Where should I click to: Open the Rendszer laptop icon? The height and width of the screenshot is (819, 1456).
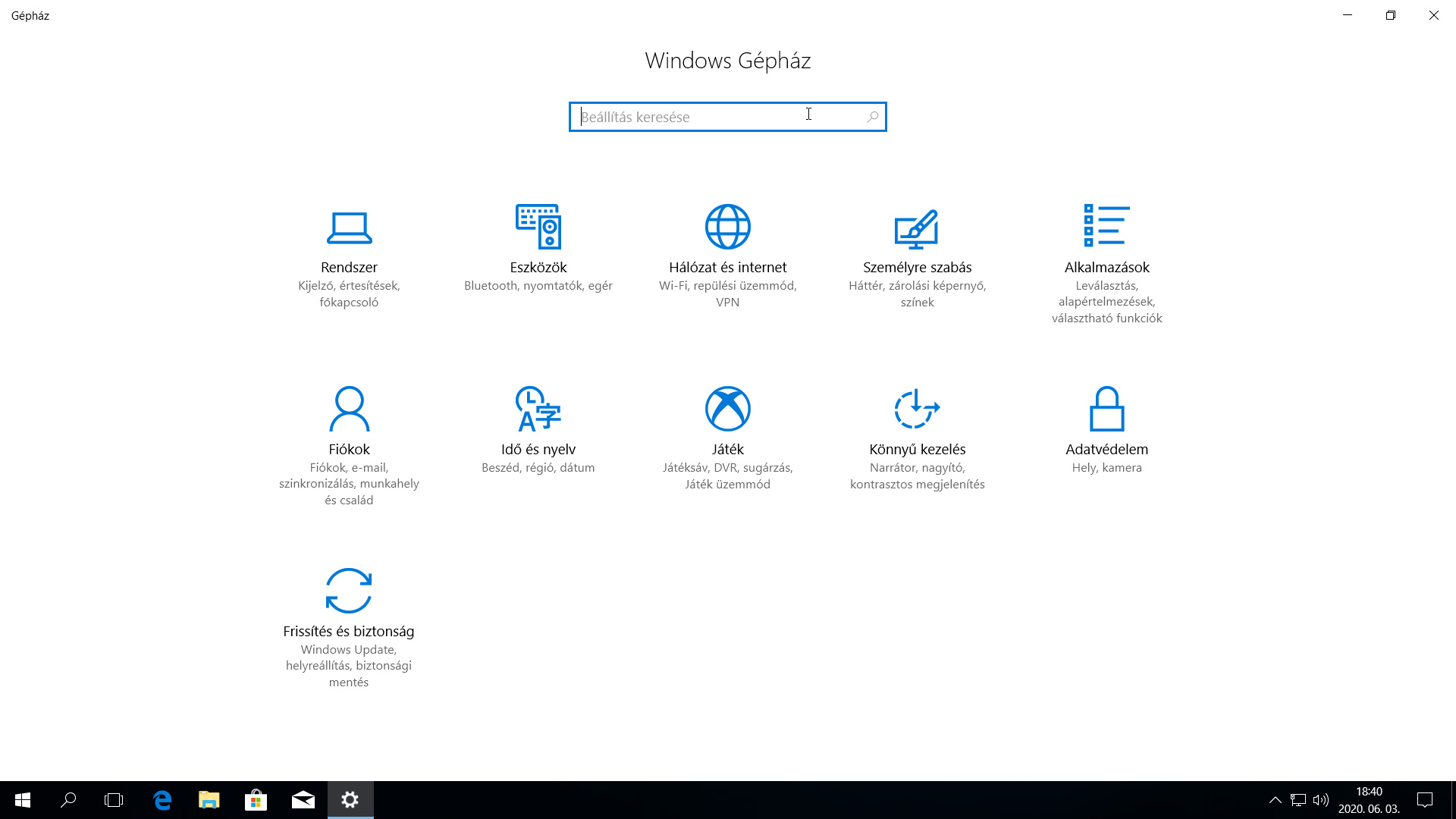pyautogui.click(x=349, y=227)
